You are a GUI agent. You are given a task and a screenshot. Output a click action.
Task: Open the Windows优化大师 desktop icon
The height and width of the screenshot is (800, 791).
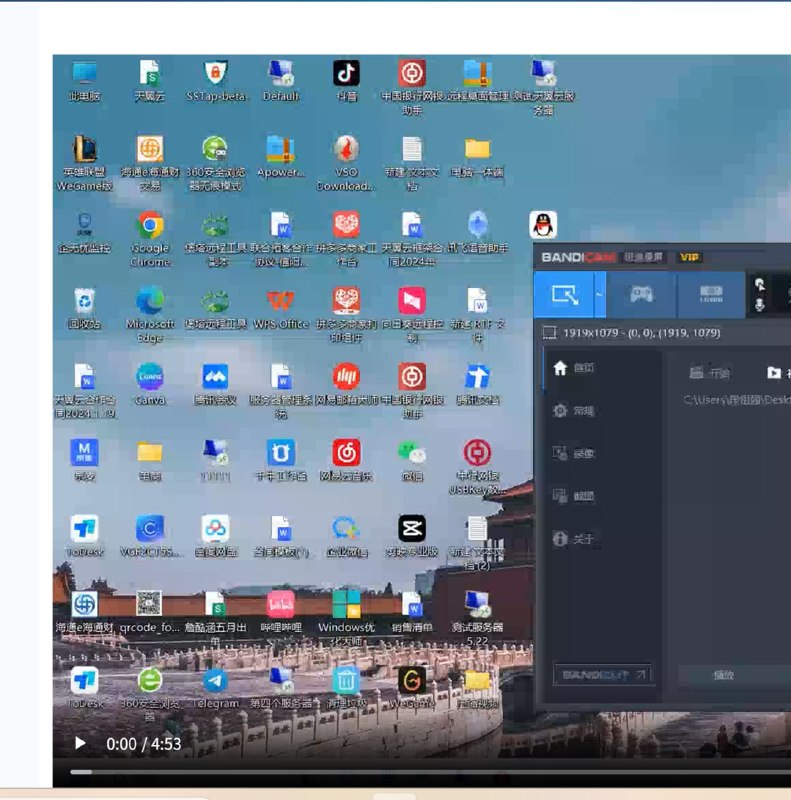(347, 618)
